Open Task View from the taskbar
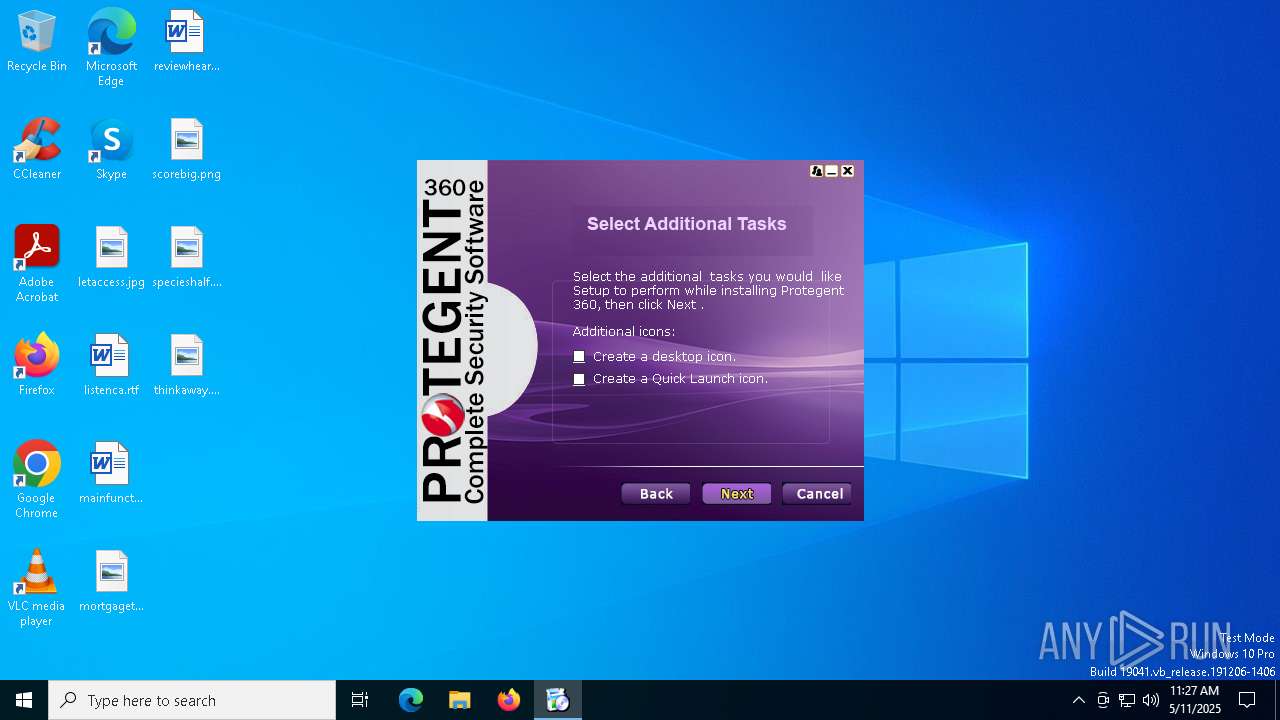The height and width of the screenshot is (720, 1280). click(360, 700)
